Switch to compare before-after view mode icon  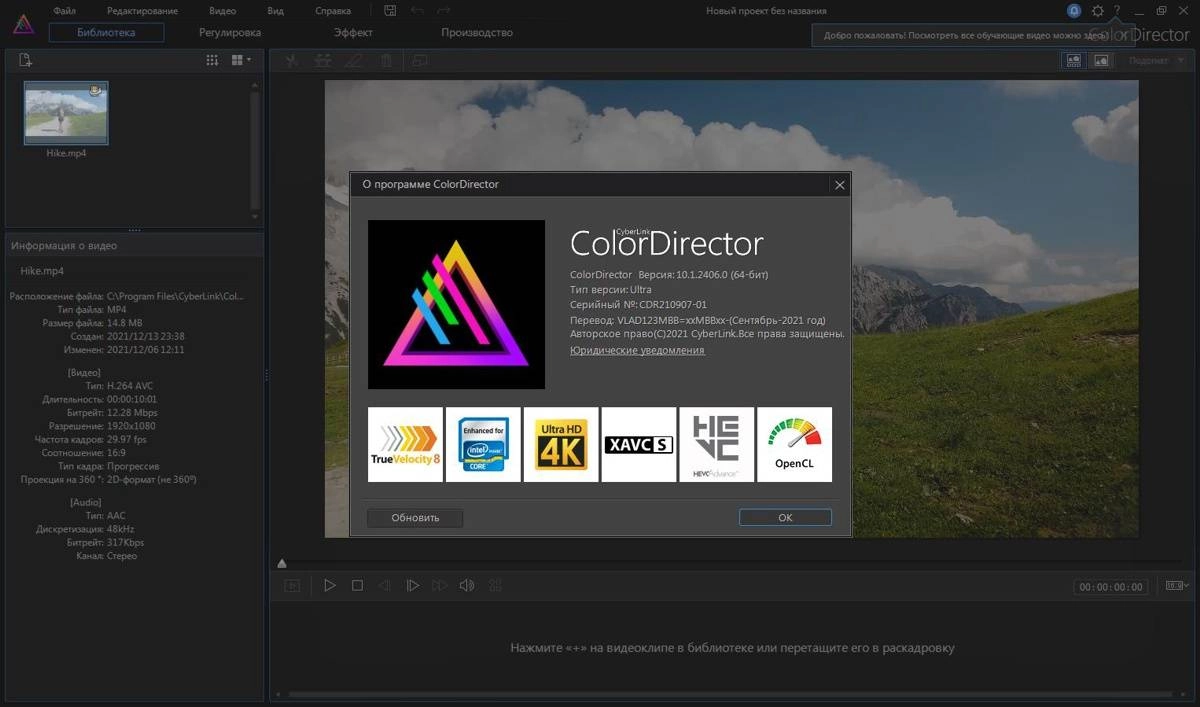click(1074, 60)
